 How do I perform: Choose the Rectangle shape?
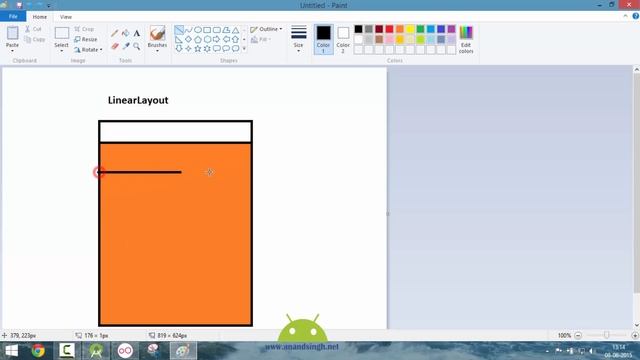coord(207,30)
